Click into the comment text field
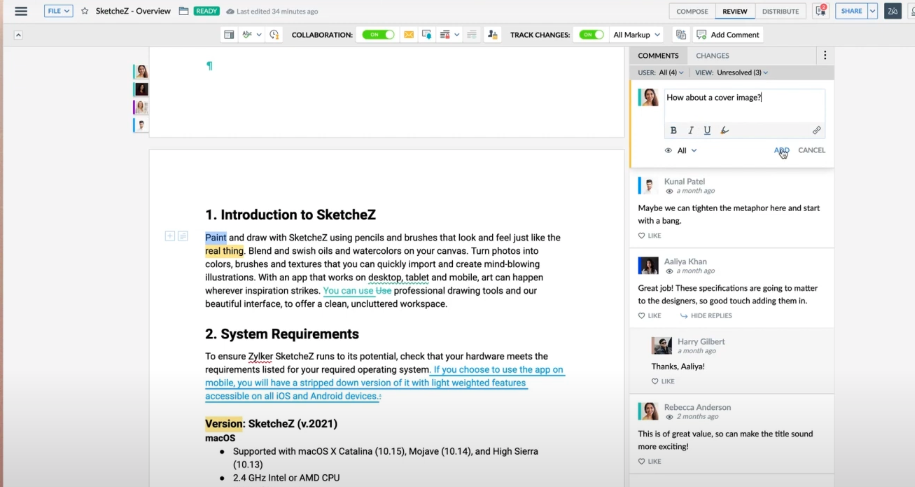915x487 pixels. pos(744,105)
